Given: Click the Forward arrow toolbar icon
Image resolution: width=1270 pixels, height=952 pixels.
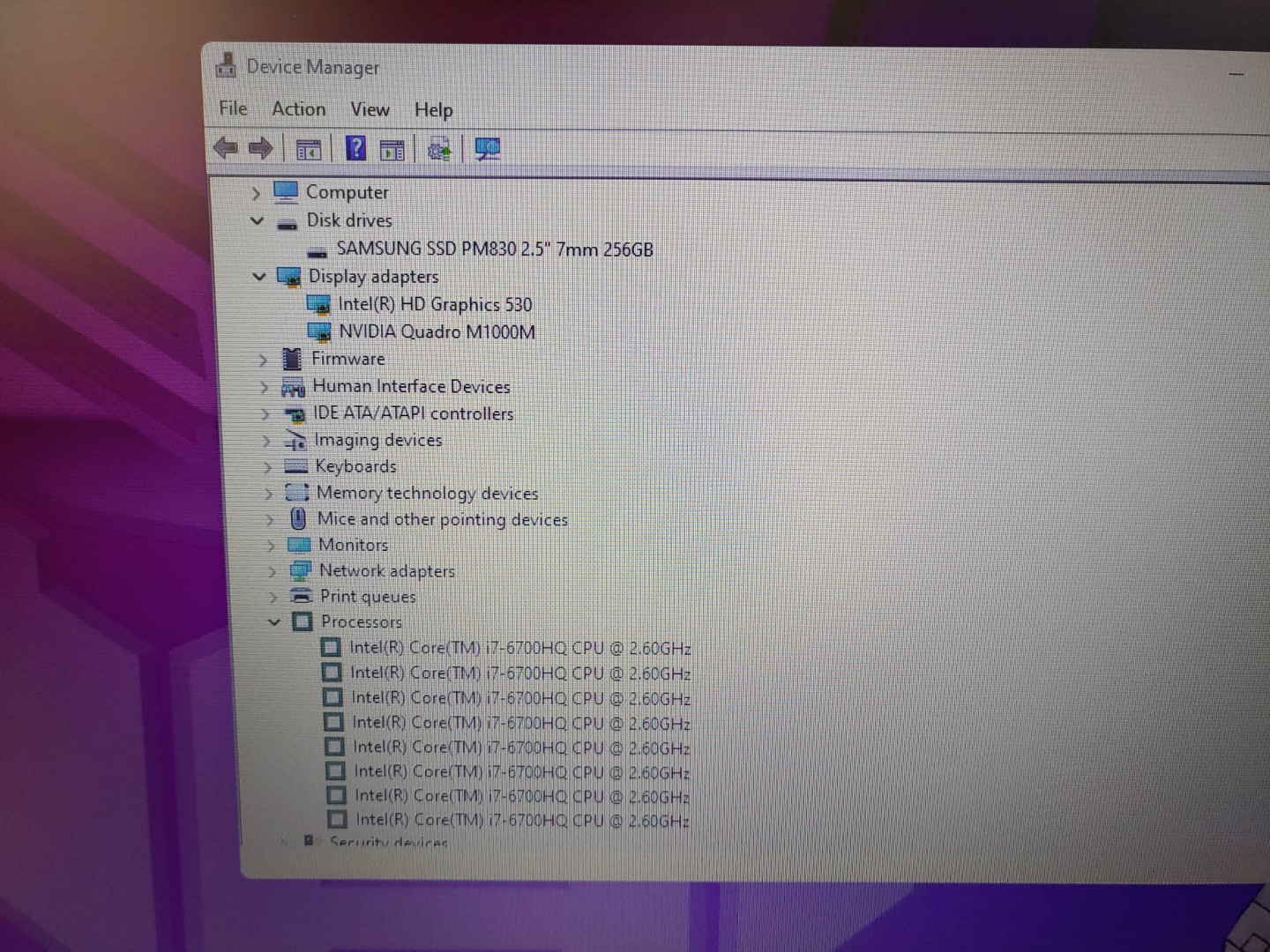Looking at the screenshot, I should 260,148.
